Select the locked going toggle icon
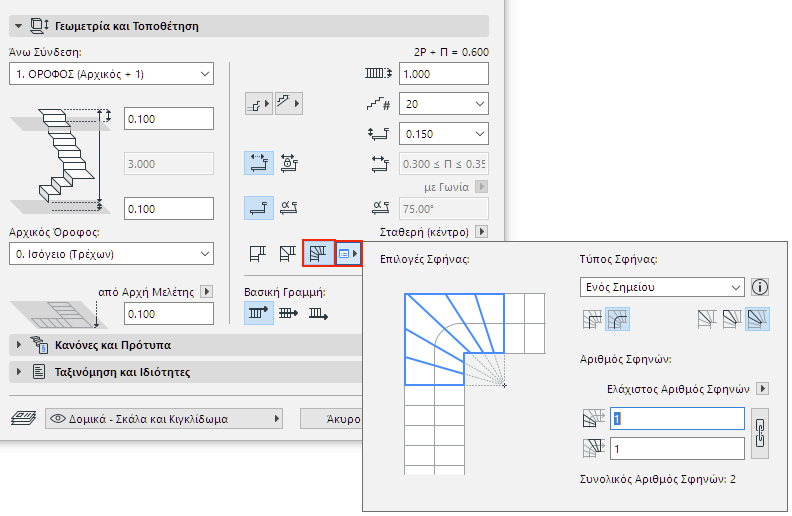Viewport: 792px width, 516px height. (289, 163)
